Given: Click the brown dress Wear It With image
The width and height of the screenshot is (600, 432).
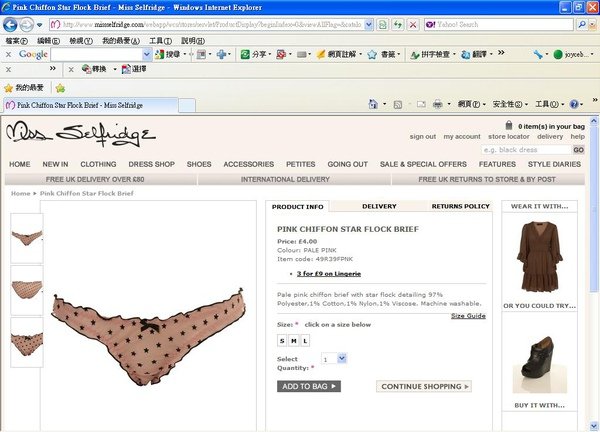Looking at the screenshot, I should click(540, 256).
